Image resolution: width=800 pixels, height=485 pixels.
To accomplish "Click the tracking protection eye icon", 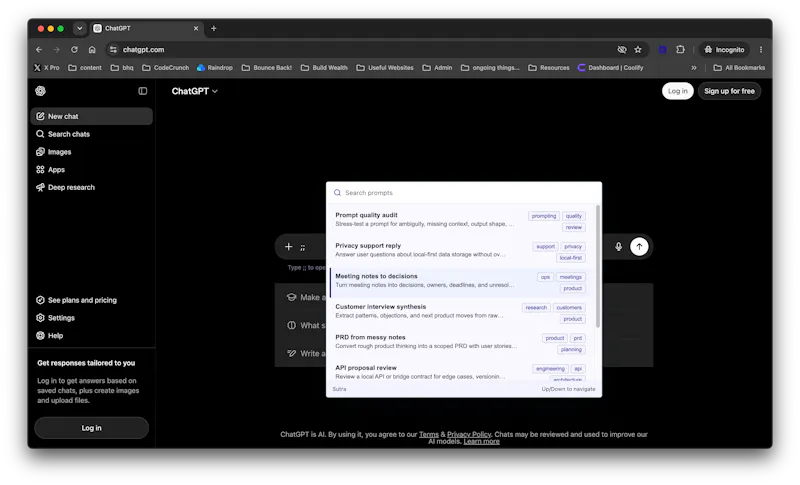I will [621, 49].
